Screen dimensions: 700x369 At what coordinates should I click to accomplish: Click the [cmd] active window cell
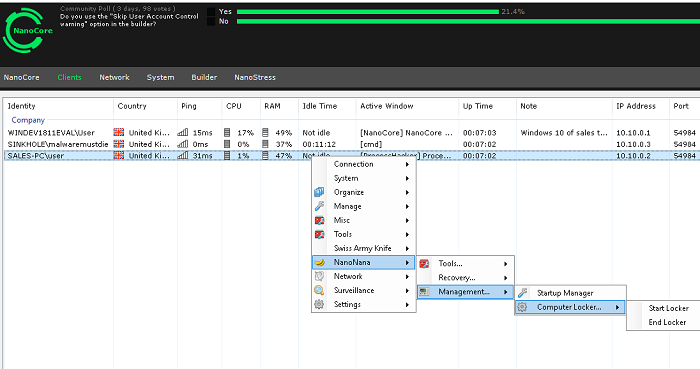click(371, 144)
